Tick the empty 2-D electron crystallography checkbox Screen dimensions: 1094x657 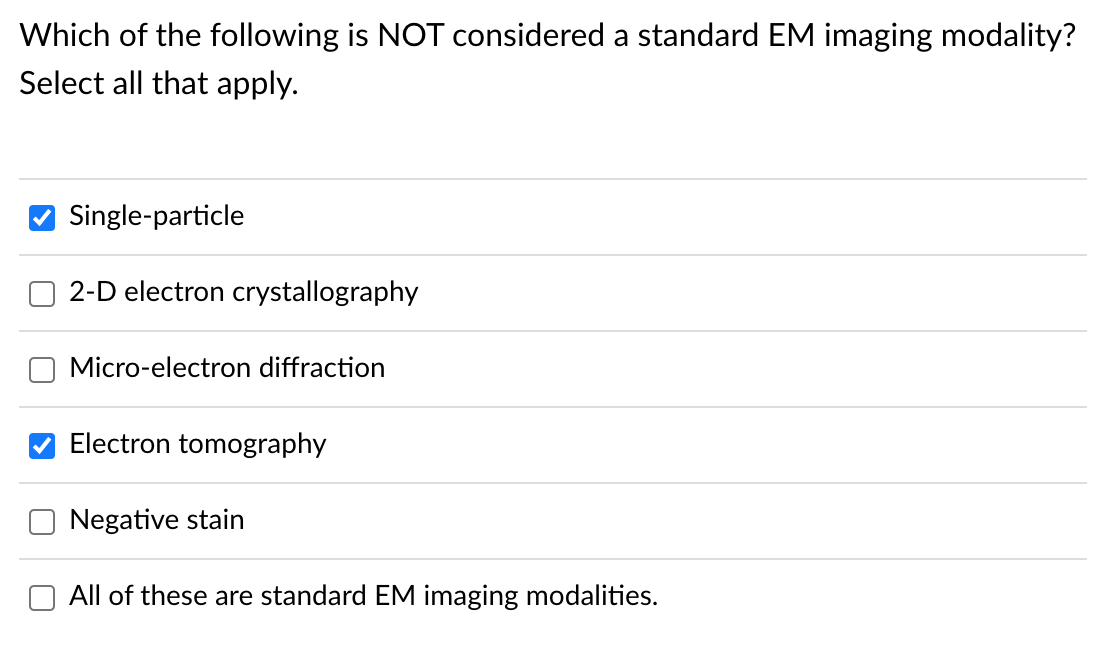tap(41, 293)
